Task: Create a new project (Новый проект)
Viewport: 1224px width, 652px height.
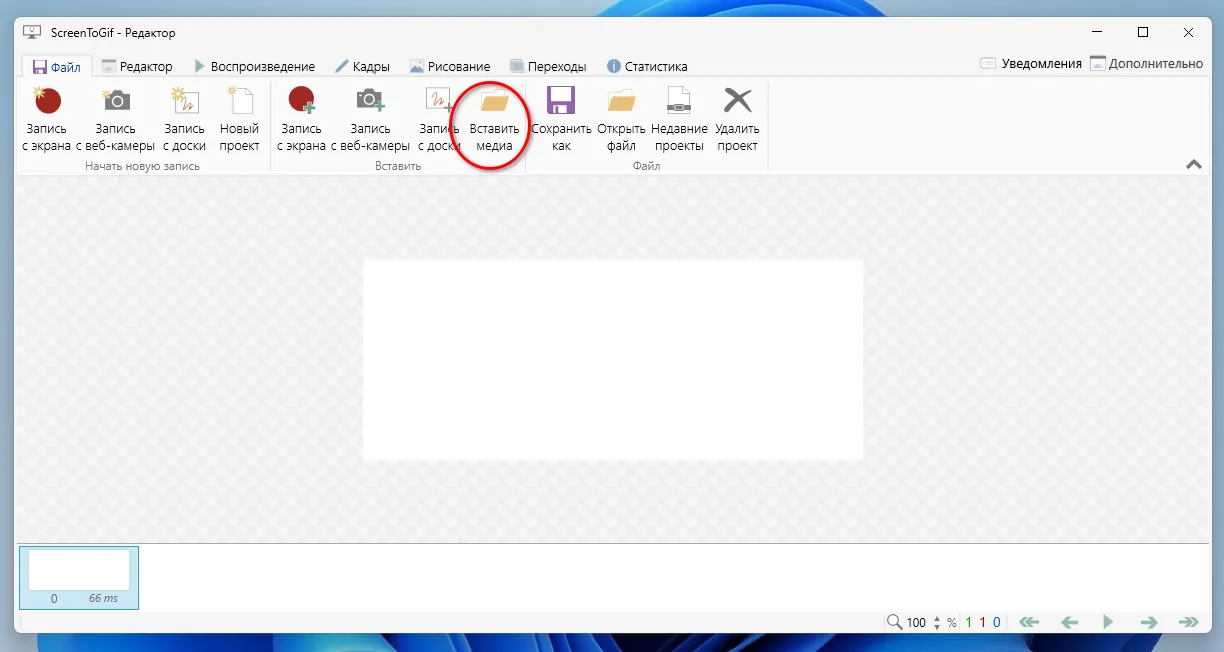Action: [x=239, y=120]
